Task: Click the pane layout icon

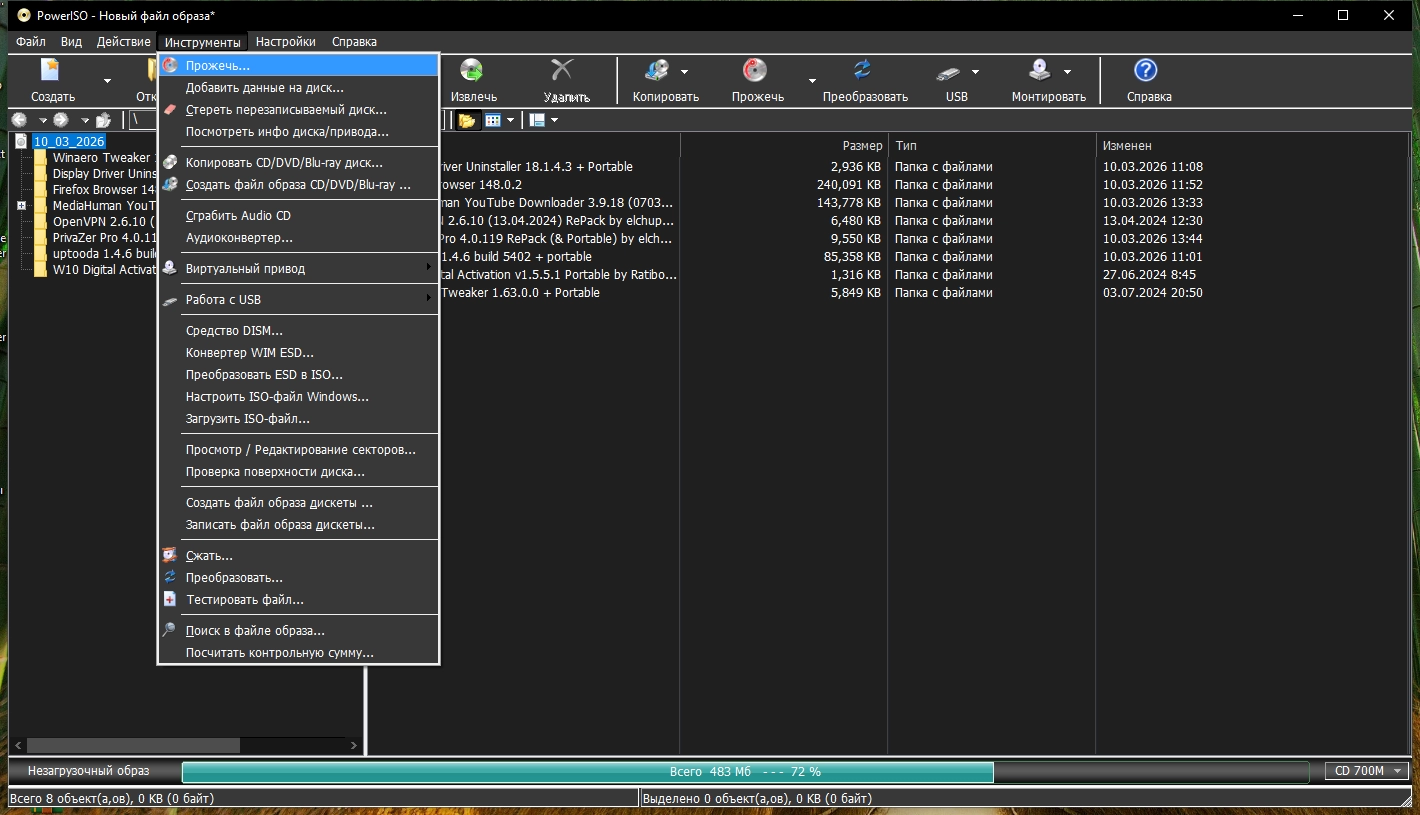Action: [x=537, y=120]
